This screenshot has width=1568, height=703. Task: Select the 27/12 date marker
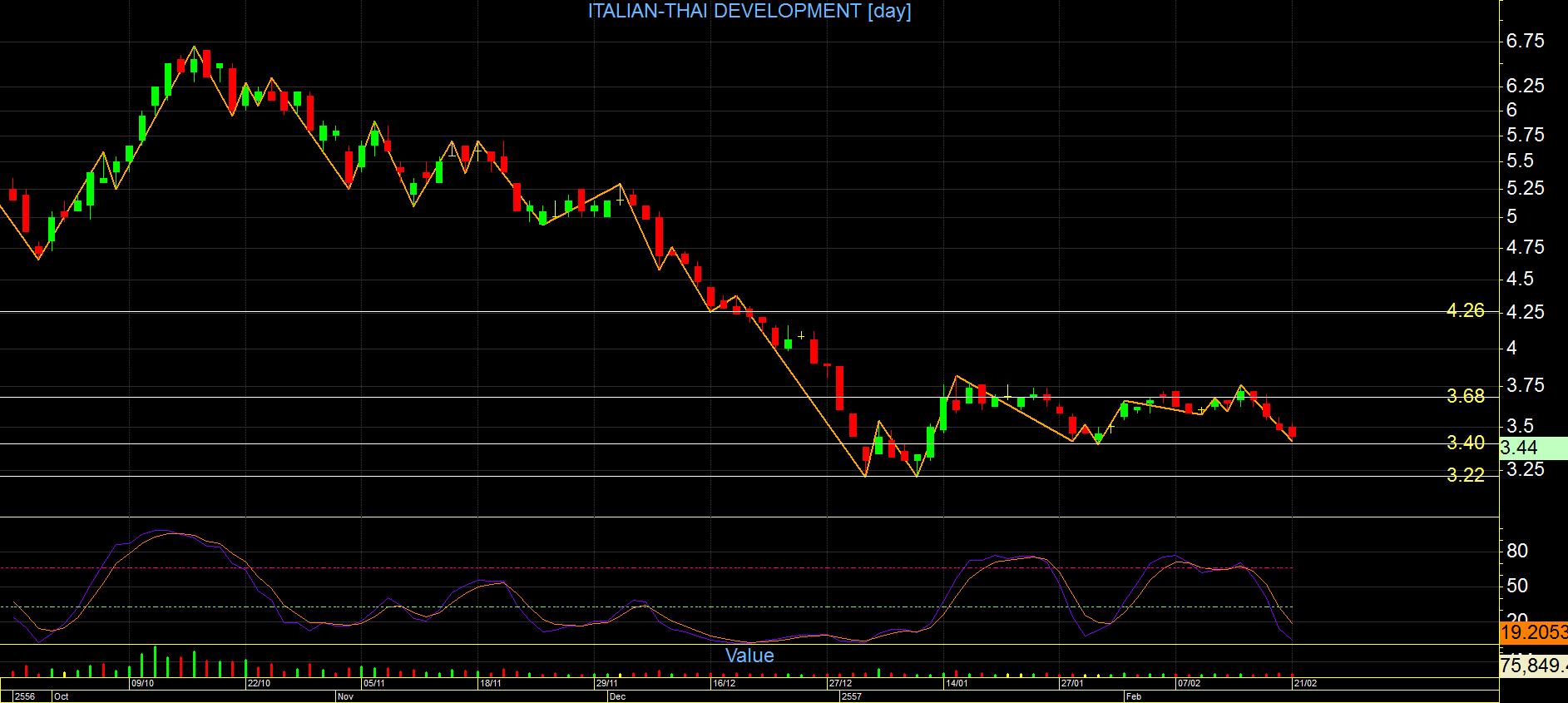point(840,684)
